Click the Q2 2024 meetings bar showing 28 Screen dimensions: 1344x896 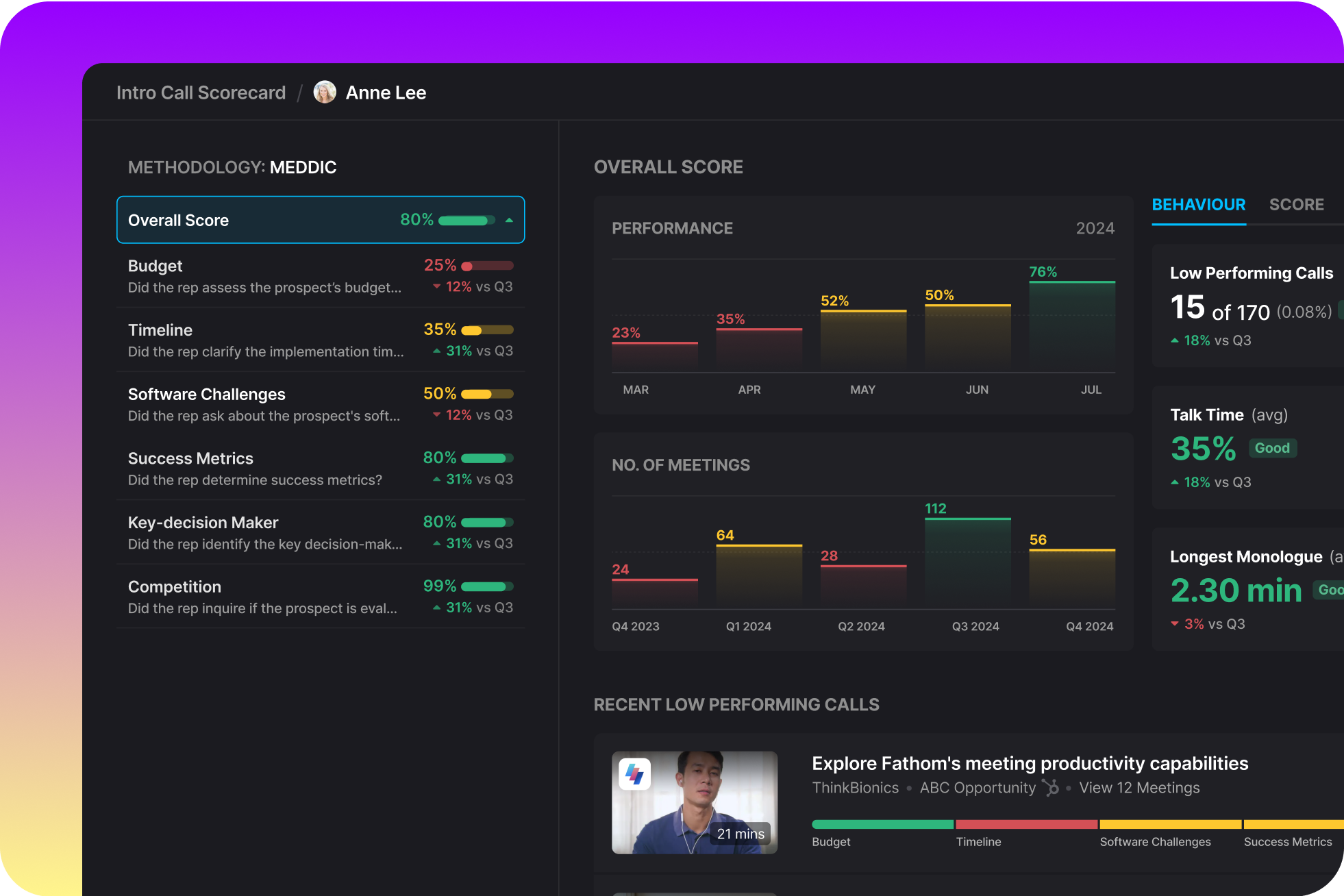pos(863,587)
